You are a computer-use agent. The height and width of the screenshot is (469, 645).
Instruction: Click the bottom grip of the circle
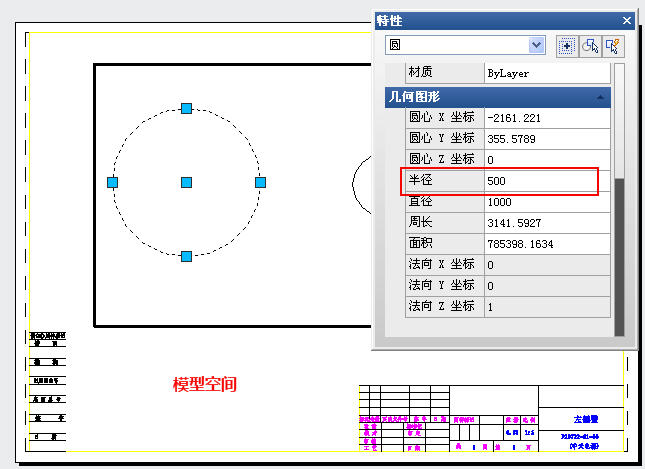click(186, 256)
